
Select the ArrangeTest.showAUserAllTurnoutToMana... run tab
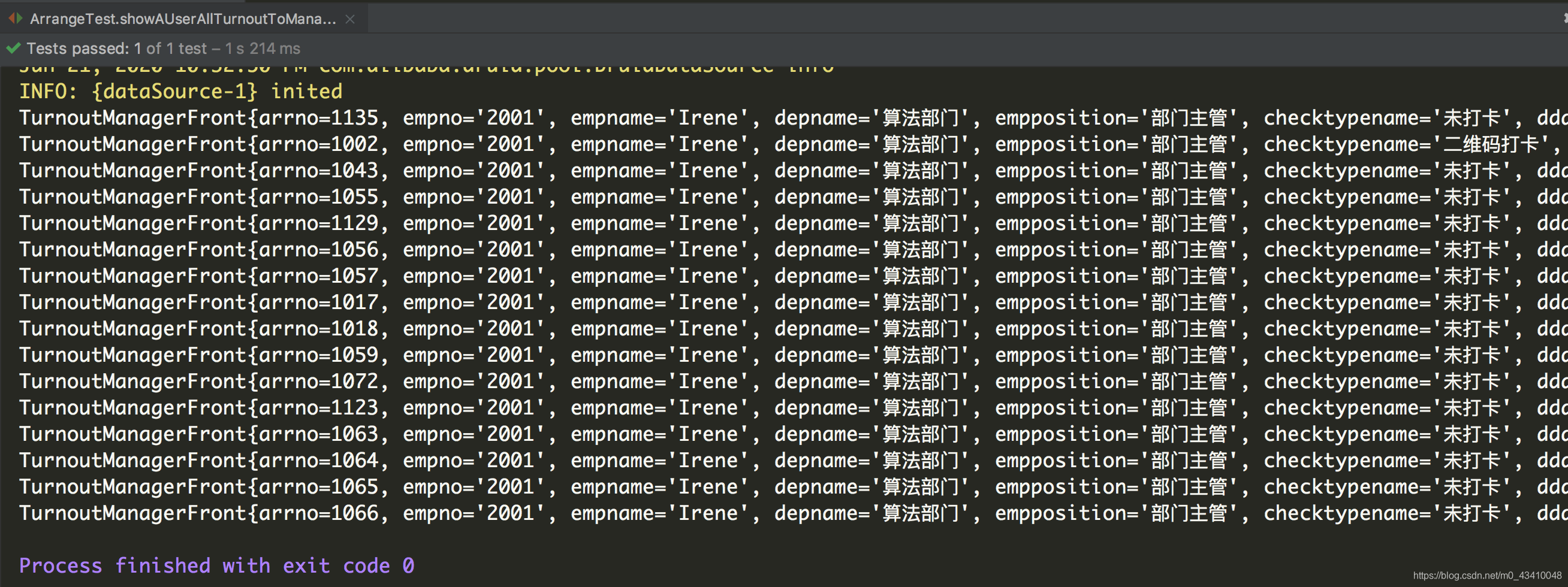point(183,19)
